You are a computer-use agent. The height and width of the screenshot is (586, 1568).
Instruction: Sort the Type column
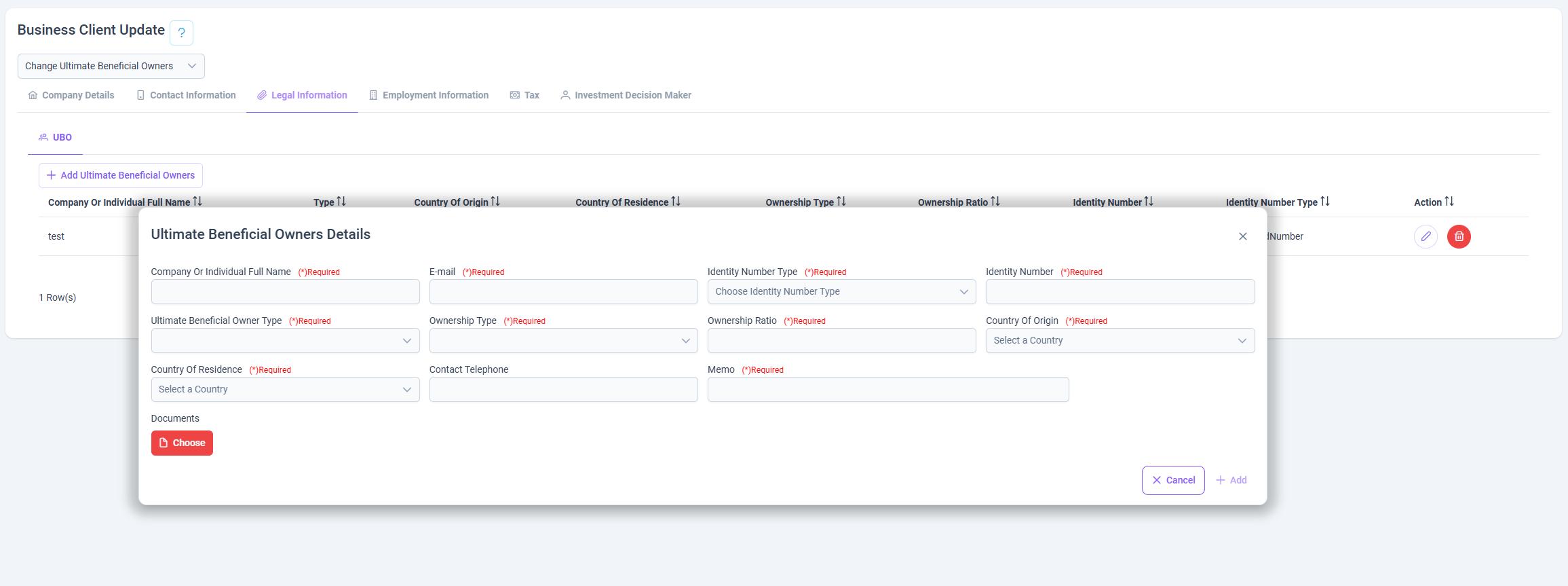coord(341,202)
